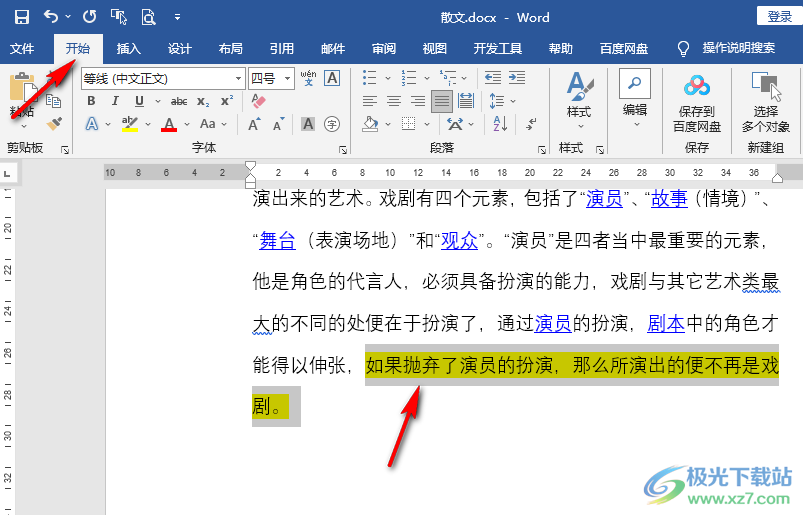Increase paragraph indent
803x515 pixels.
pyautogui.click(x=517, y=78)
